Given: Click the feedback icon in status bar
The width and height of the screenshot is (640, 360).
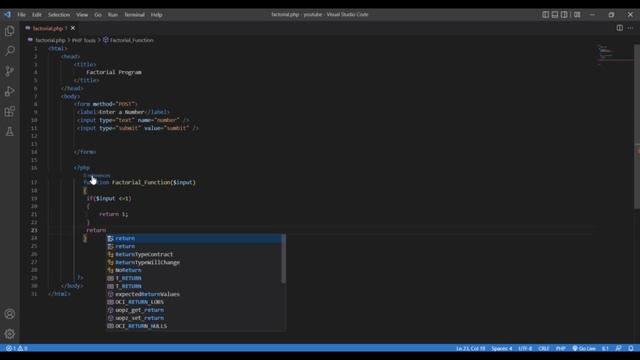Looking at the screenshot, I should (x=619, y=348).
